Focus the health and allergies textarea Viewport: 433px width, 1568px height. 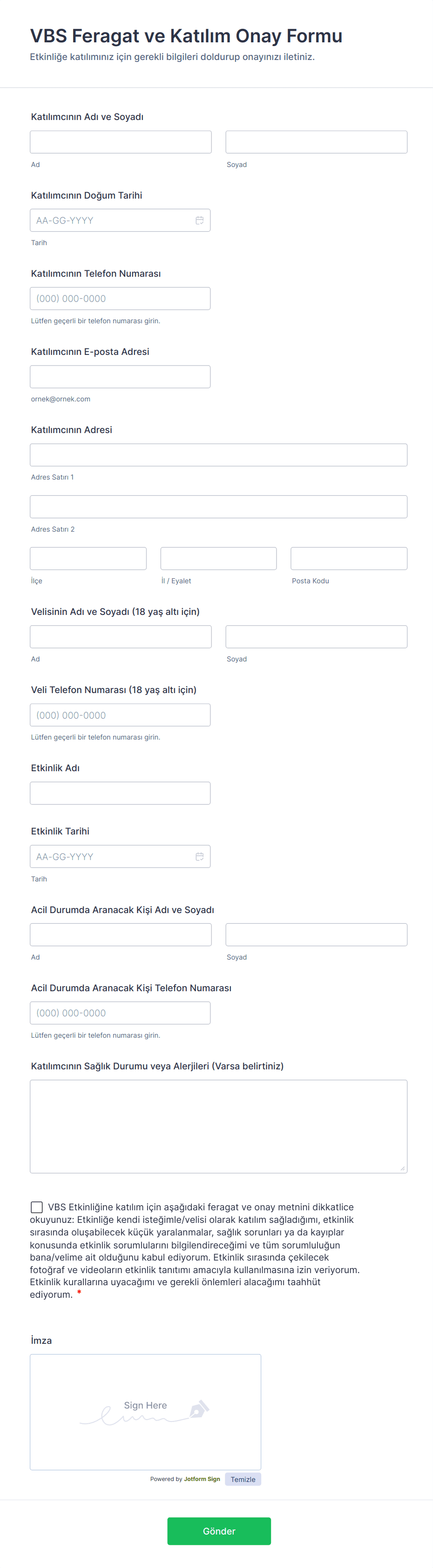tap(218, 1126)
